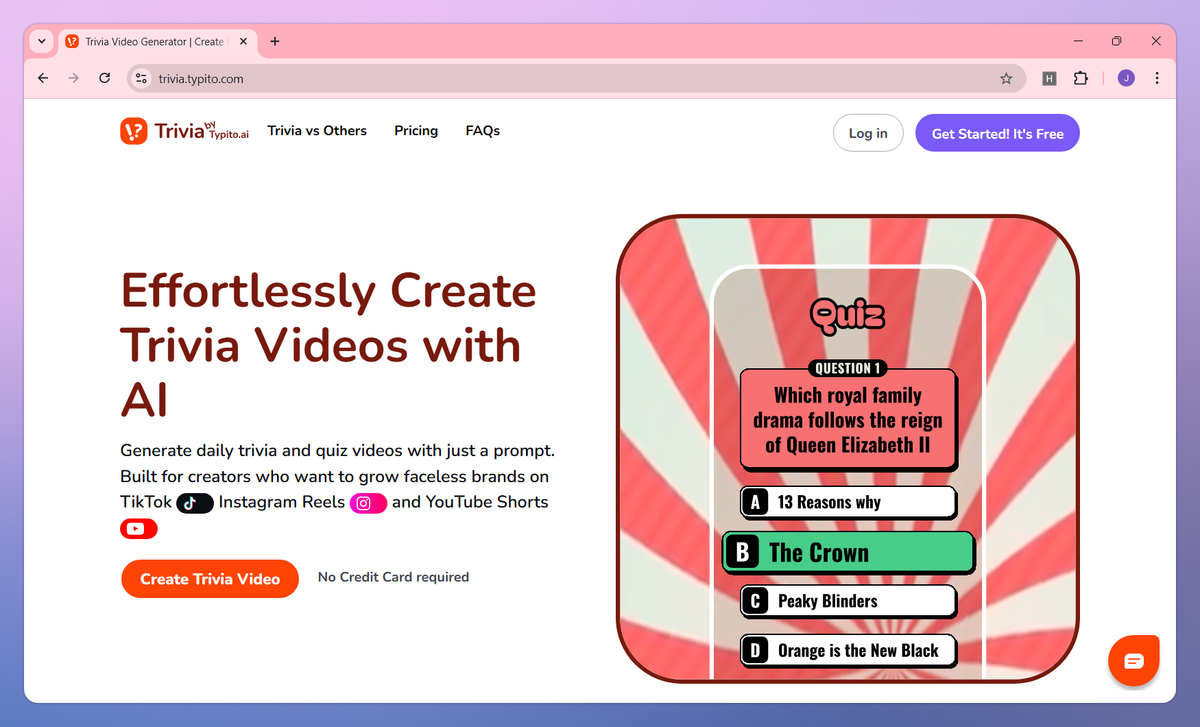
Task: Click the address bar URL field
Action: click(x=574, y=78)
